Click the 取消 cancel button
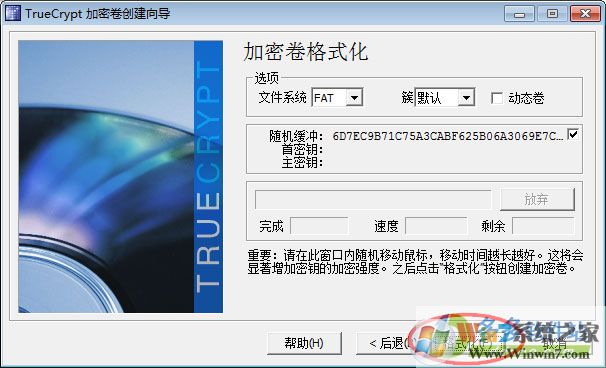Screen dimensions: 606x368 [x=555, y=343]
